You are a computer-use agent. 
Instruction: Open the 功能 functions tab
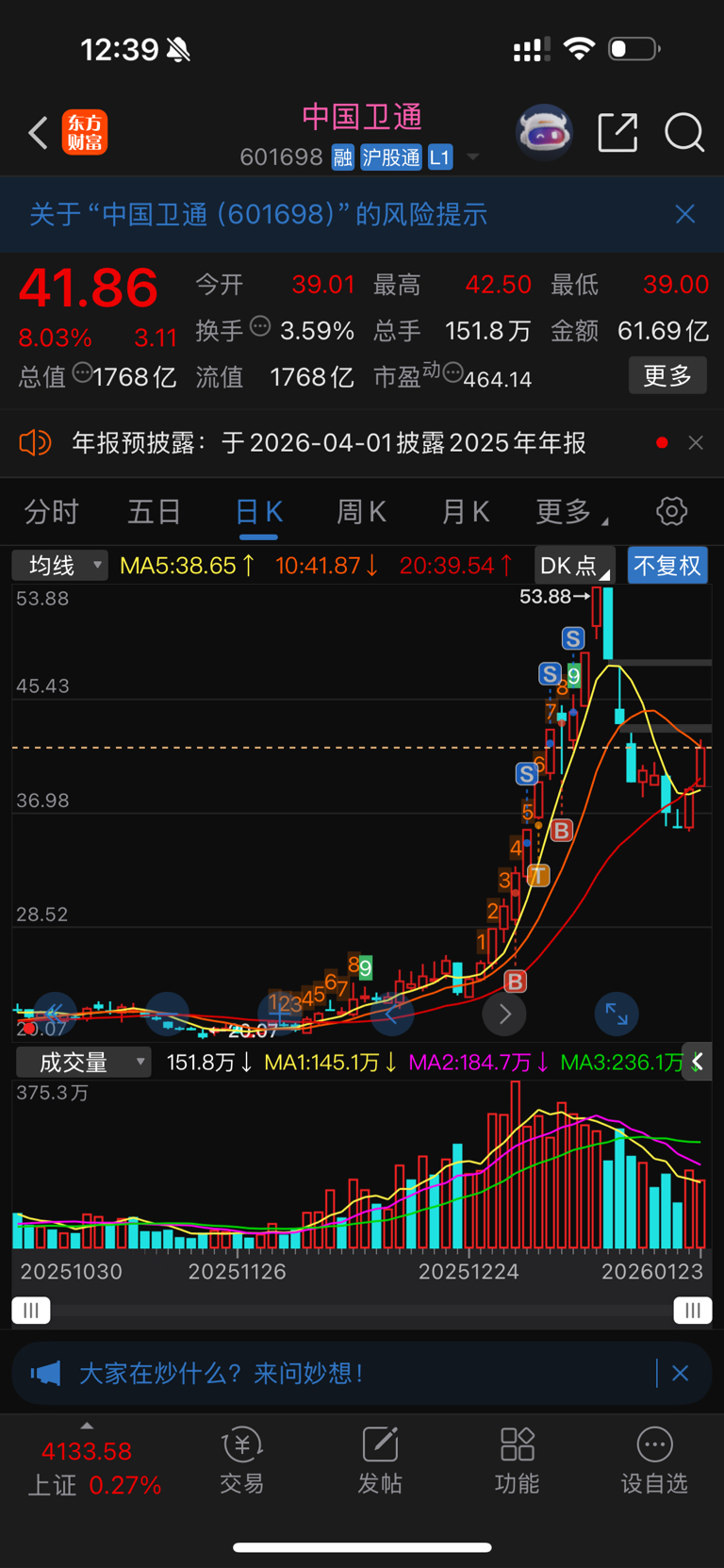pos(518,1461)
